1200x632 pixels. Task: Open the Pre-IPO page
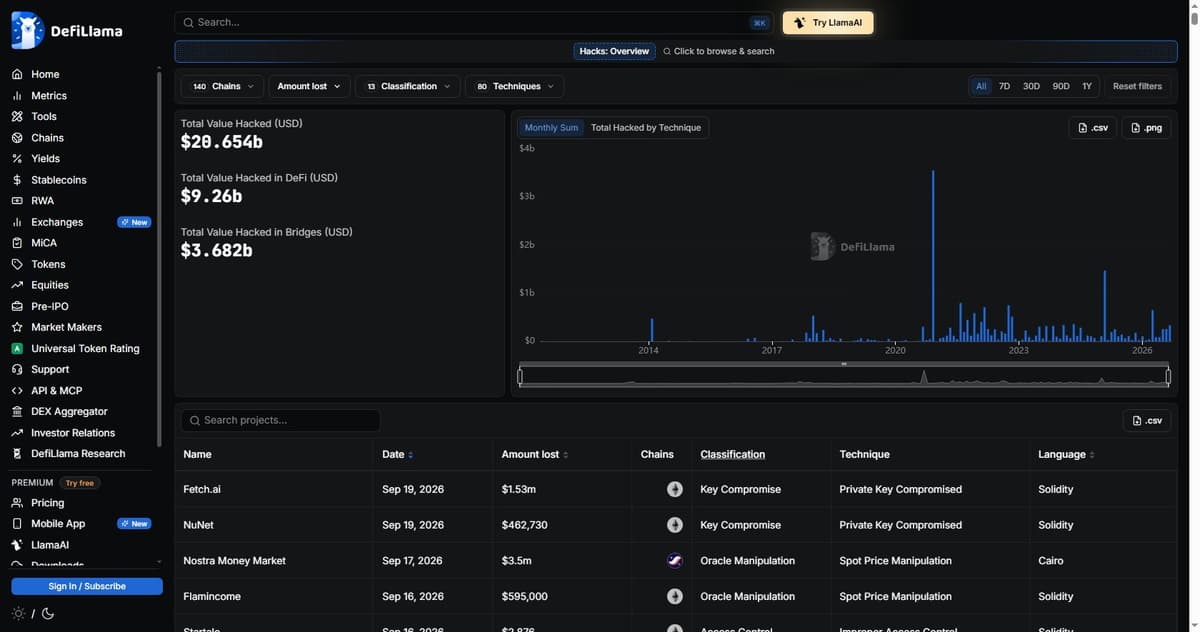point(50,306)
